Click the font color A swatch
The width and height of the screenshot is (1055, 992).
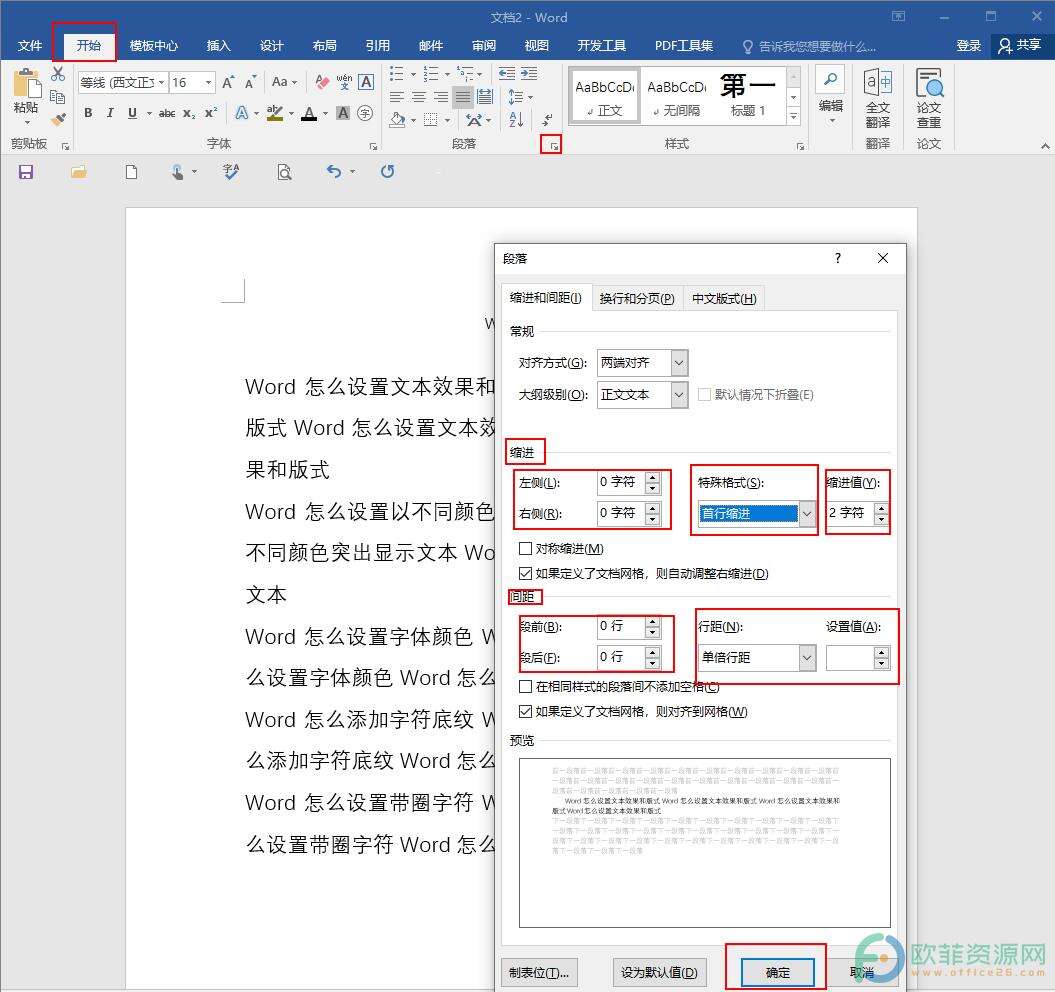point(309,114)
